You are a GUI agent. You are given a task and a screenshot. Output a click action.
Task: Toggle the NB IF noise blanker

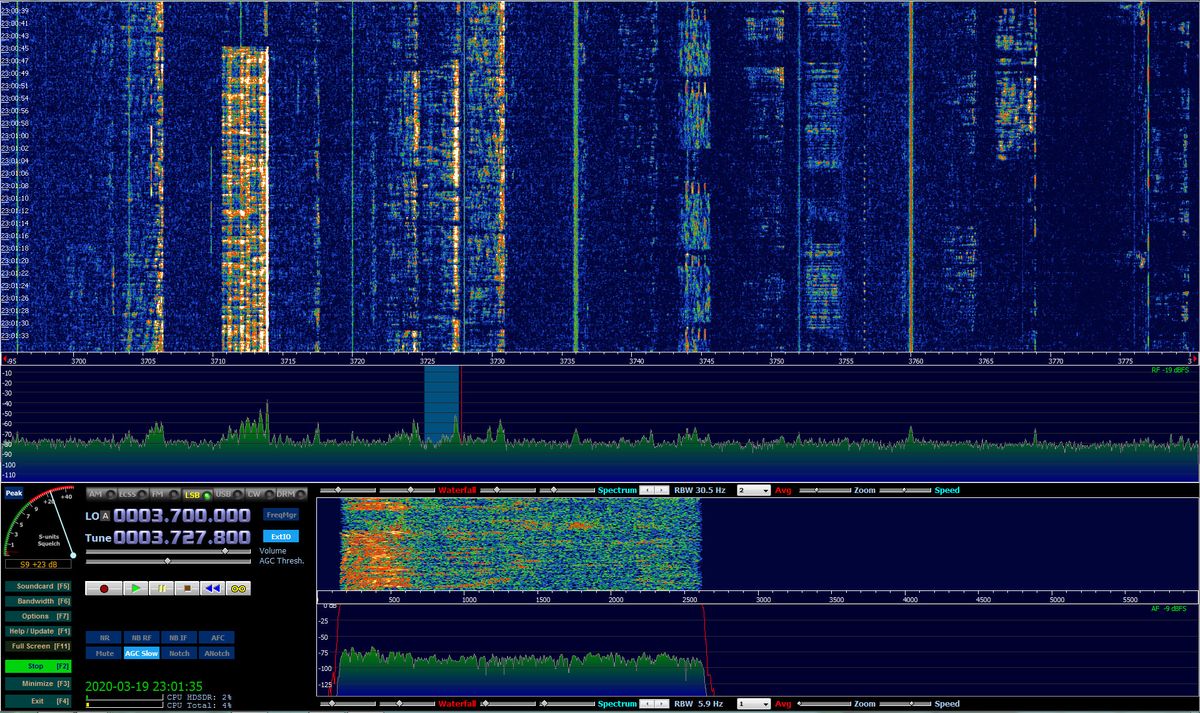(178, 637)
